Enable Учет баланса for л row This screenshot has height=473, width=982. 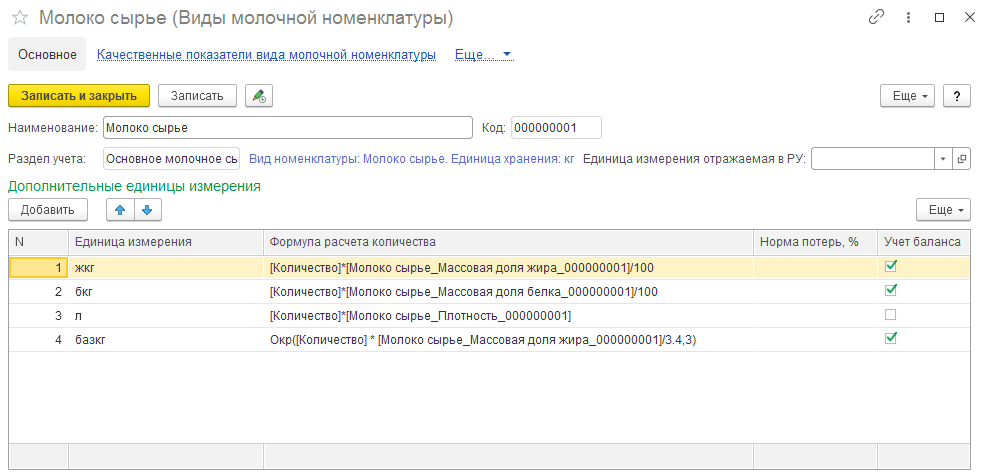[891, 315]
